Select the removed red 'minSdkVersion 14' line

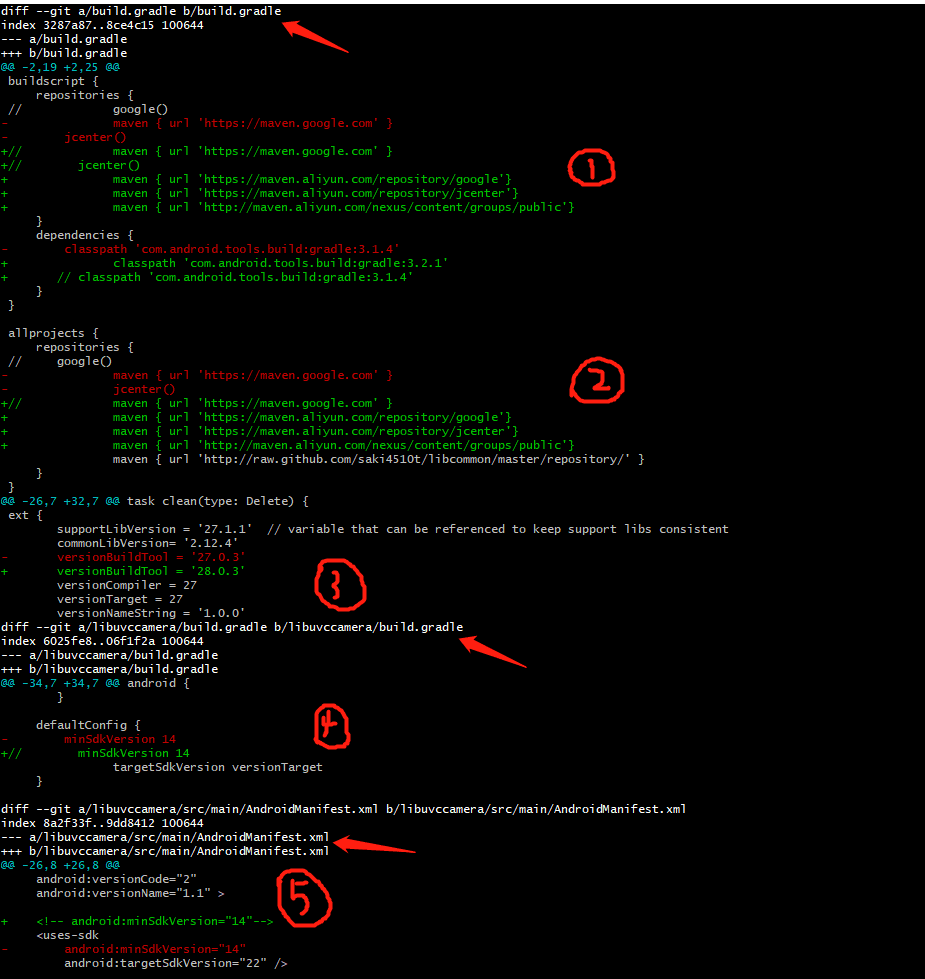pos(89,739)
